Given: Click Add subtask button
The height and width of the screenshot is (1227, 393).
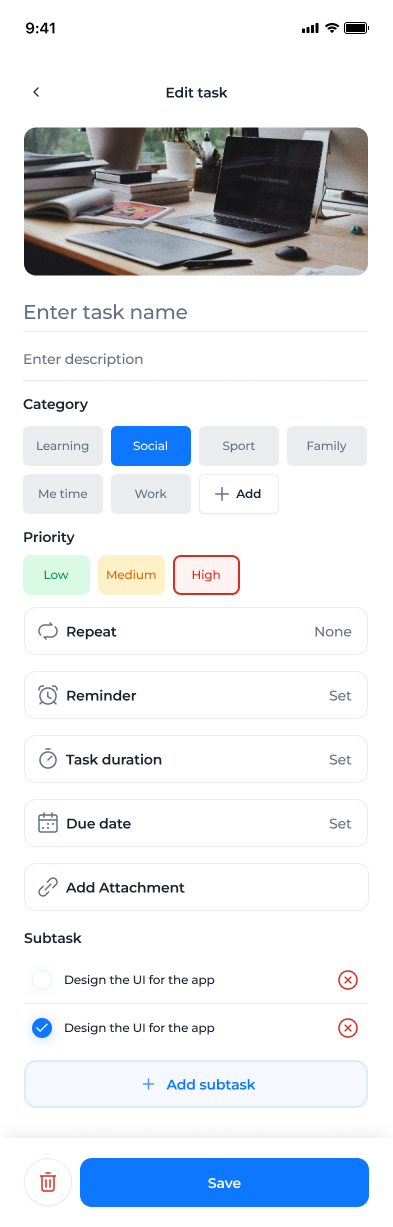Looking at the screenshot, I should click(196, 1084).
